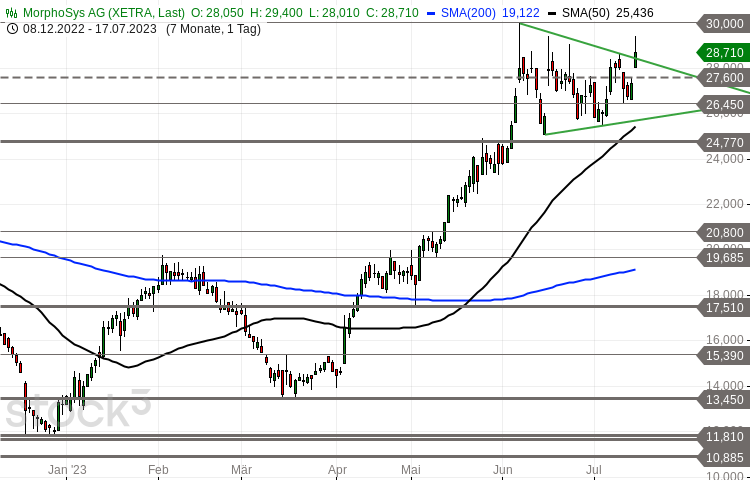Click the 27,600 dashed level tag

(724, 77)
